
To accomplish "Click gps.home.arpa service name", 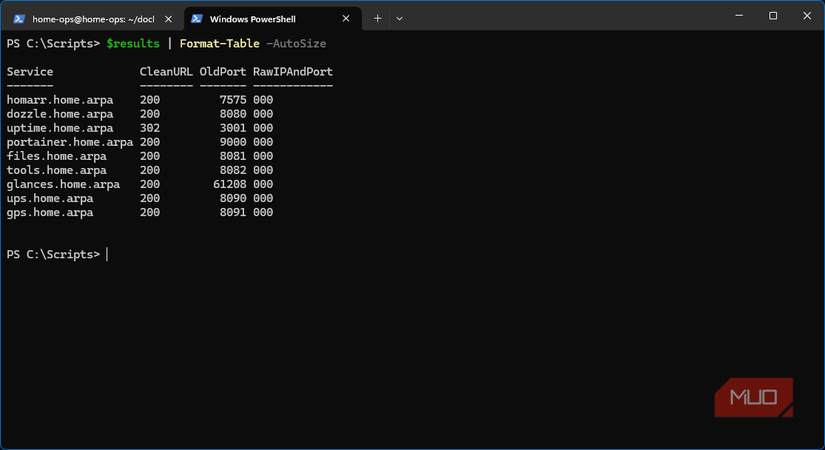I will [x=50, y=213].
